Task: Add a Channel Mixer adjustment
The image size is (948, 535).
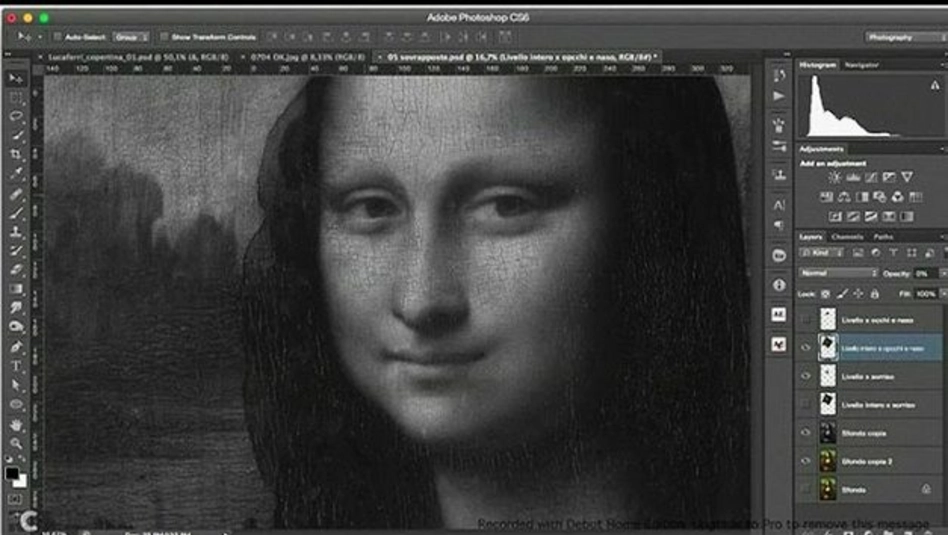Action: pos(898,196)
